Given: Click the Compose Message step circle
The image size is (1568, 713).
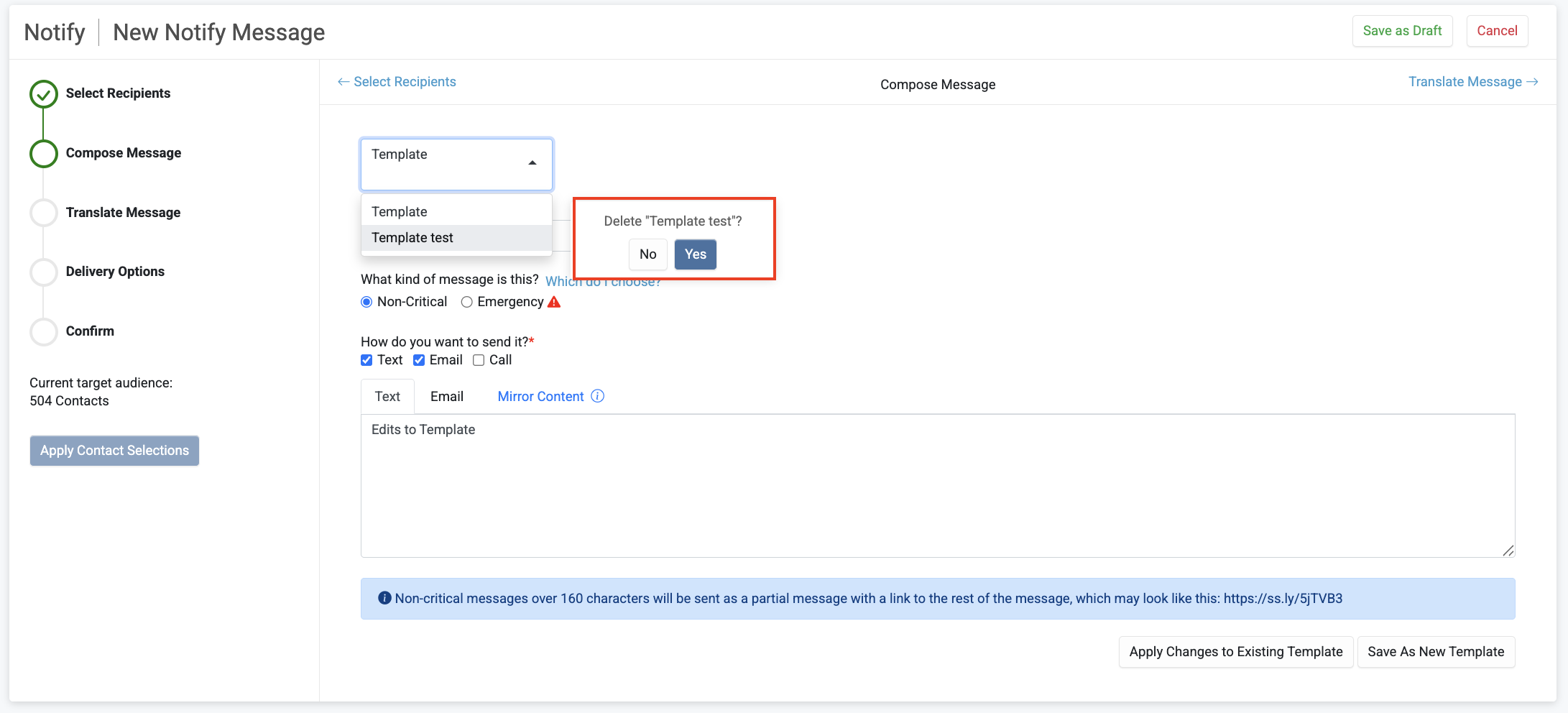Looking at the screenshot, I should (x=44, y=153).
